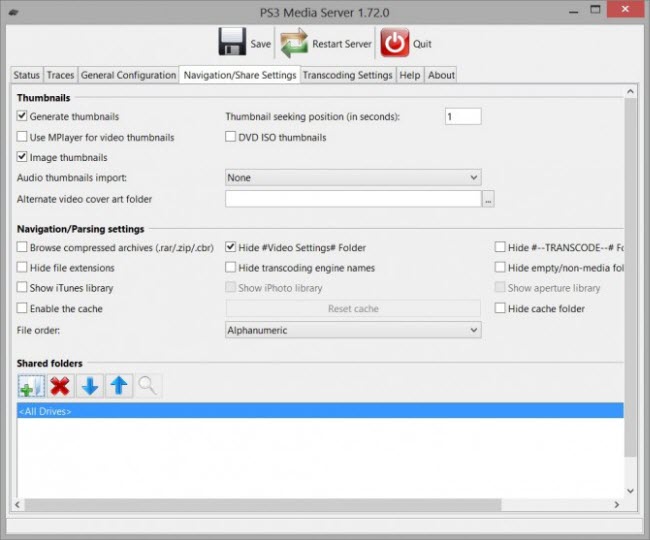Remove selected shared folder with red X
The width and height of the screenshot is (650, 540).
click(60, 386)
